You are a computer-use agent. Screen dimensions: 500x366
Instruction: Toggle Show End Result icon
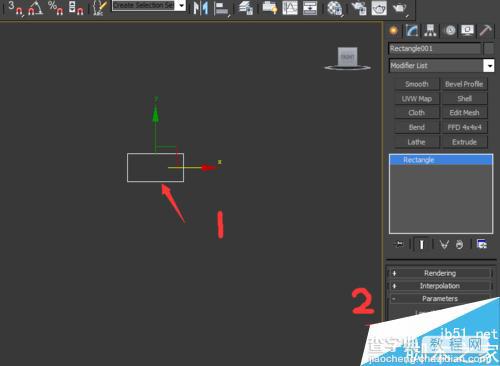pos(421,245)
